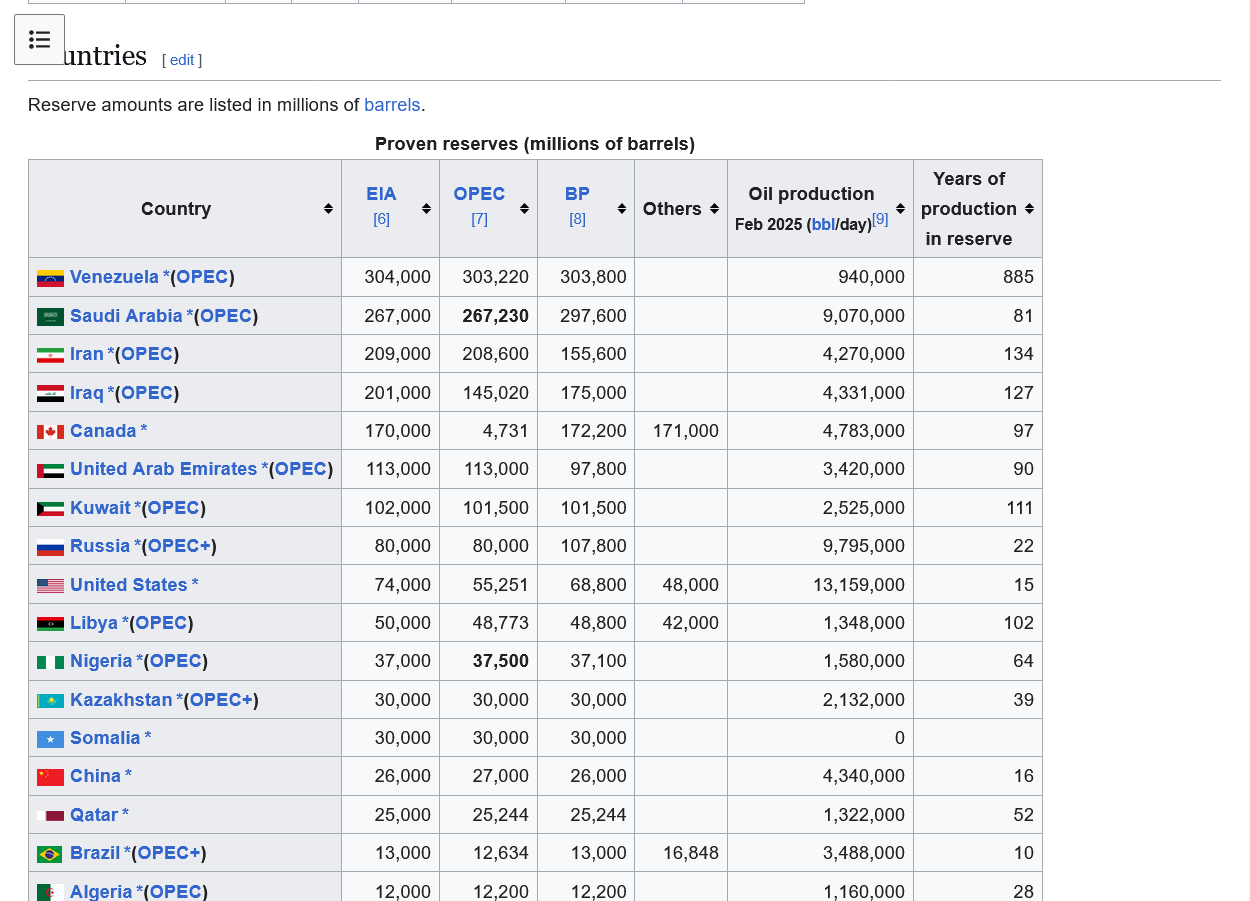
Task: Click the Kazakhstan flag icon
Action: [x=50, y=701]
